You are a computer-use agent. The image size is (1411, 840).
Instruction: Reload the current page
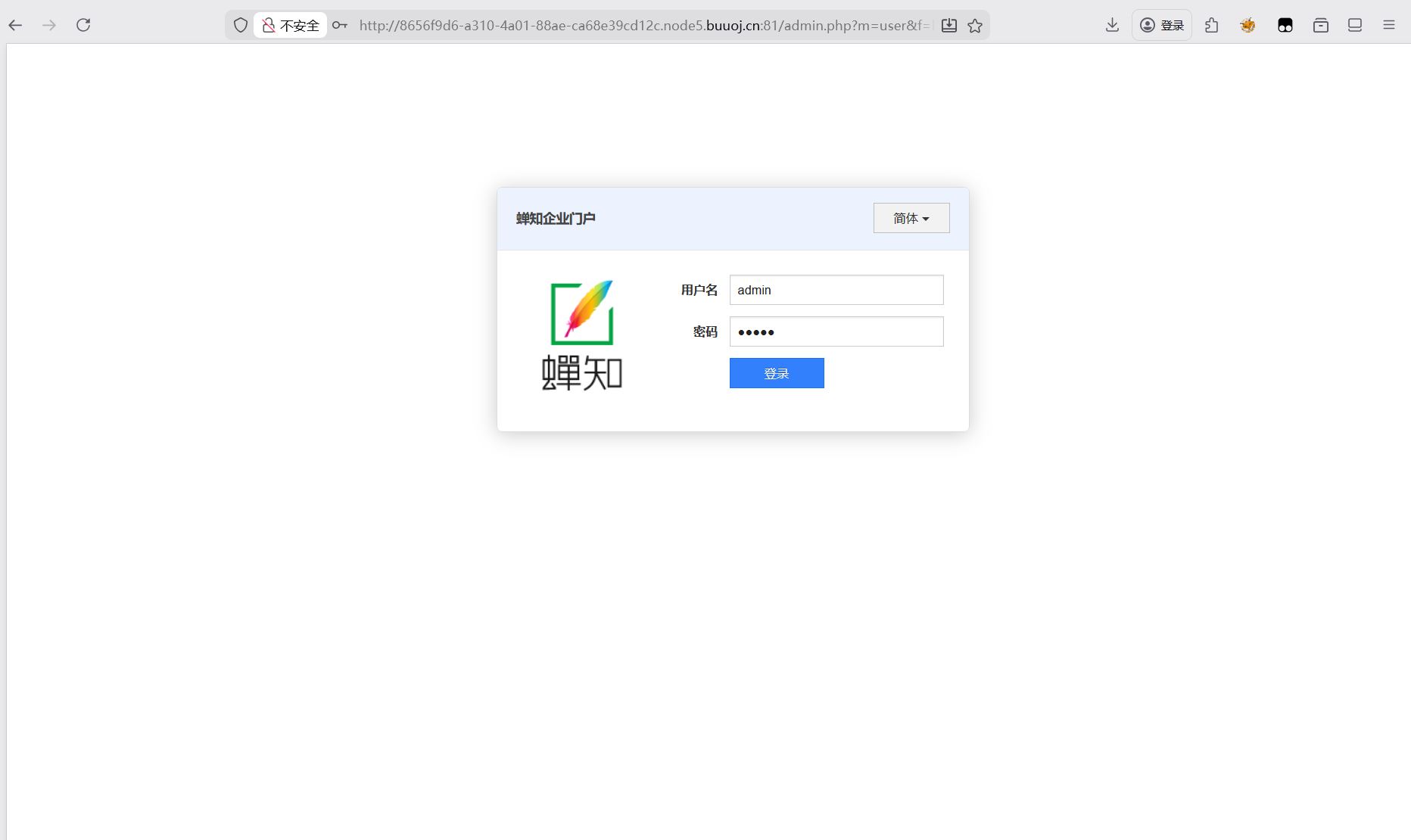pos(83,25)
